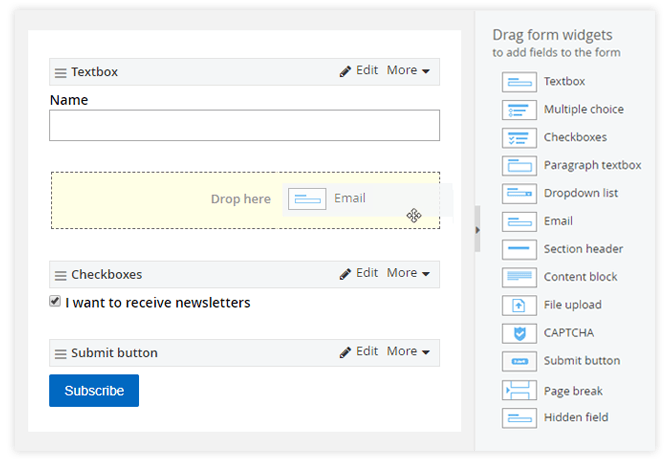
Task: Click the CAPTCHA shield widget icon
Action: [x=519, y=333]
